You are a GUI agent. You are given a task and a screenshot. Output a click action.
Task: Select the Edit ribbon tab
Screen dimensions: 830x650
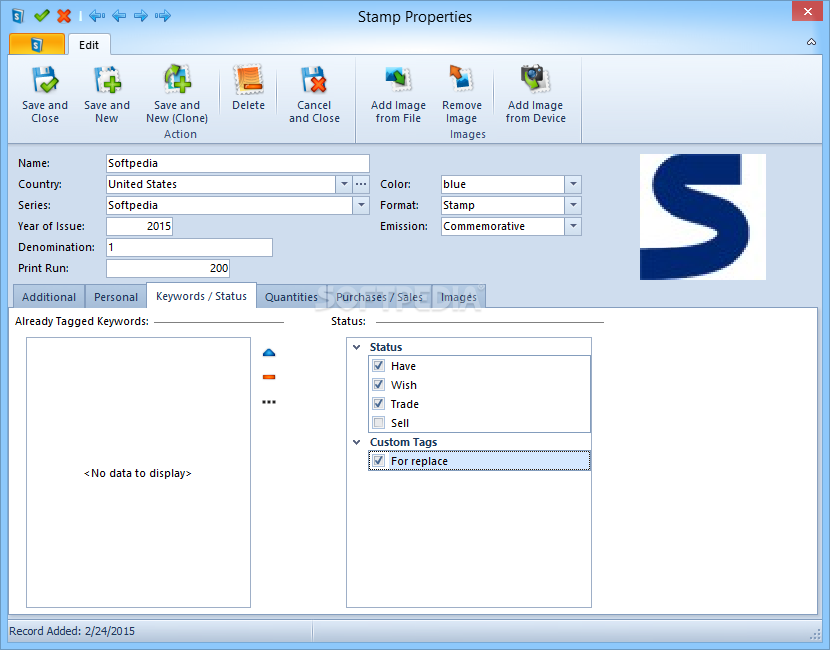point(89,45)
